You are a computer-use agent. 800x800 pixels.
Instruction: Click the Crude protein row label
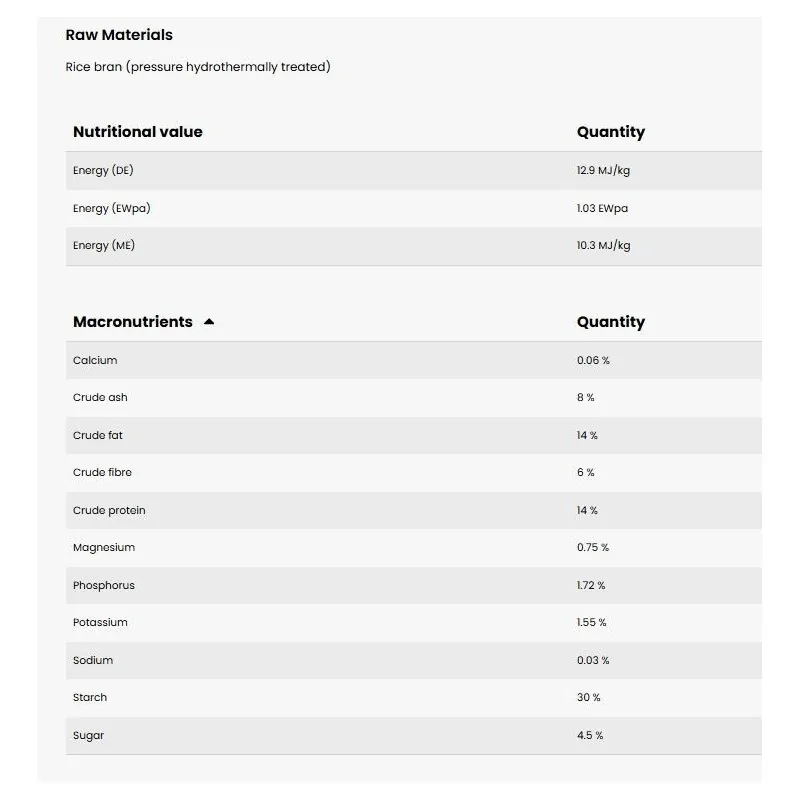(x=109, y=510)
